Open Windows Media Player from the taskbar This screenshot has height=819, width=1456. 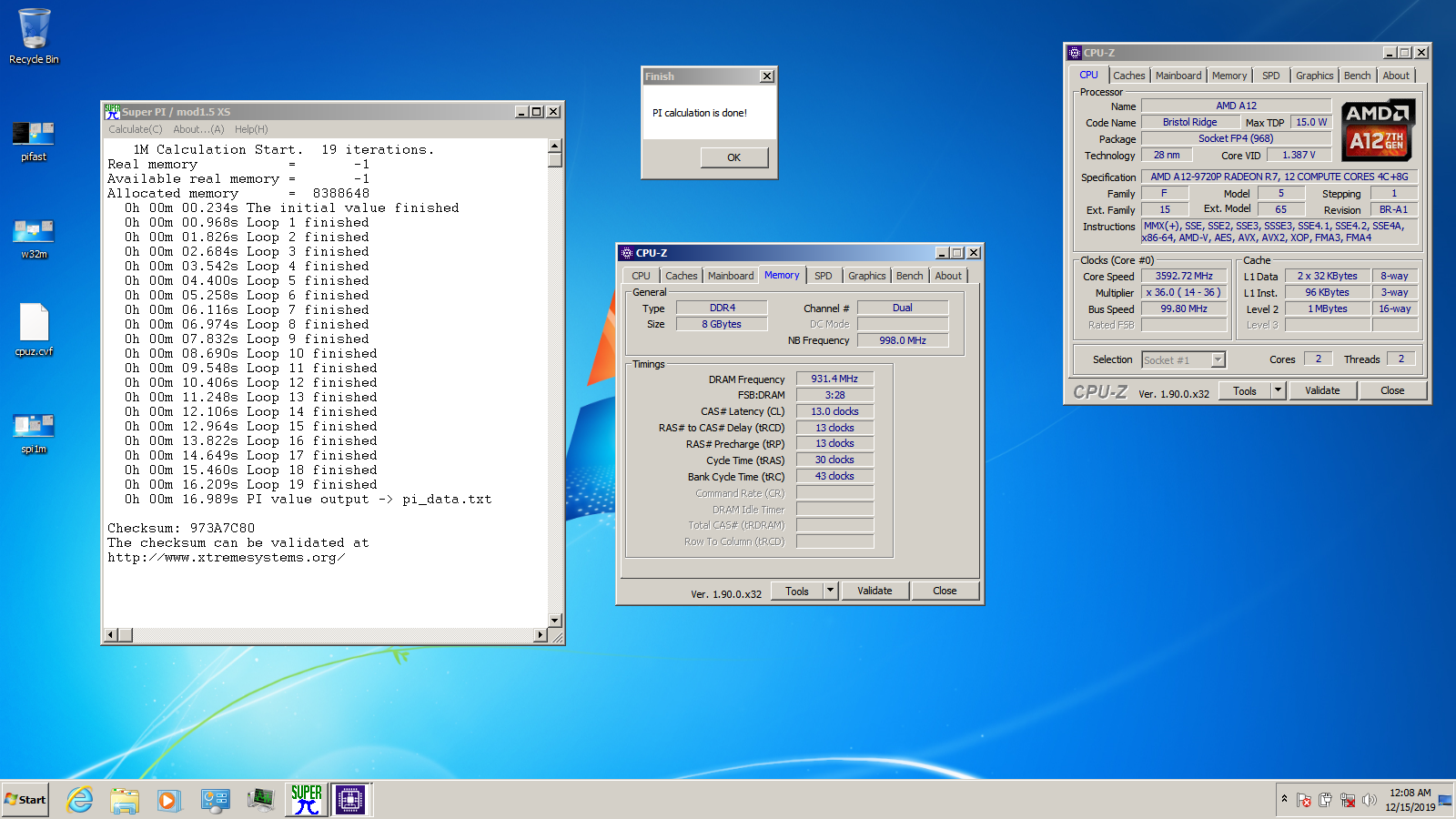[x=168, y=800]
